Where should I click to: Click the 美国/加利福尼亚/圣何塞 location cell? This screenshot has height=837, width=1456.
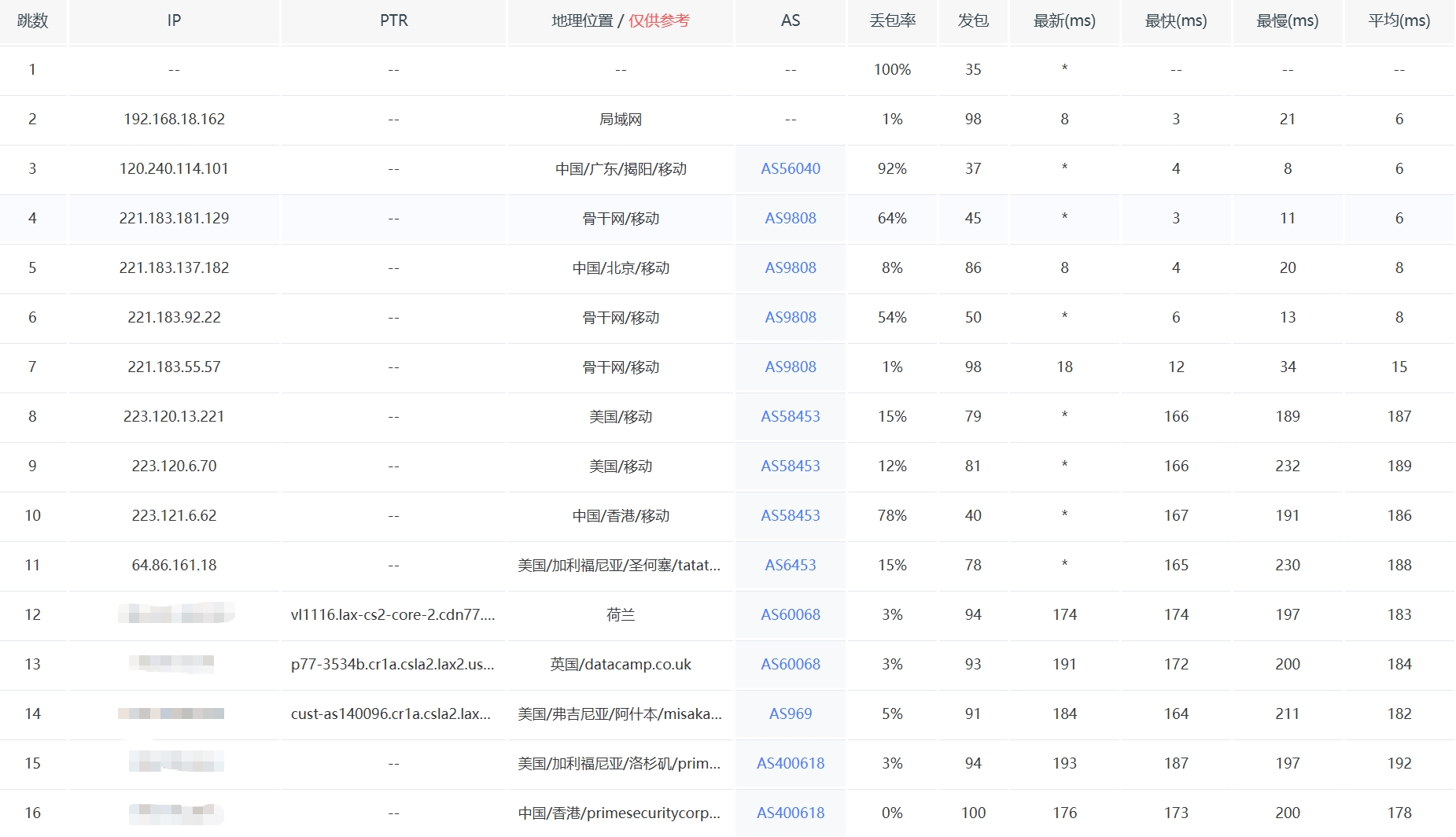(619, 565)
